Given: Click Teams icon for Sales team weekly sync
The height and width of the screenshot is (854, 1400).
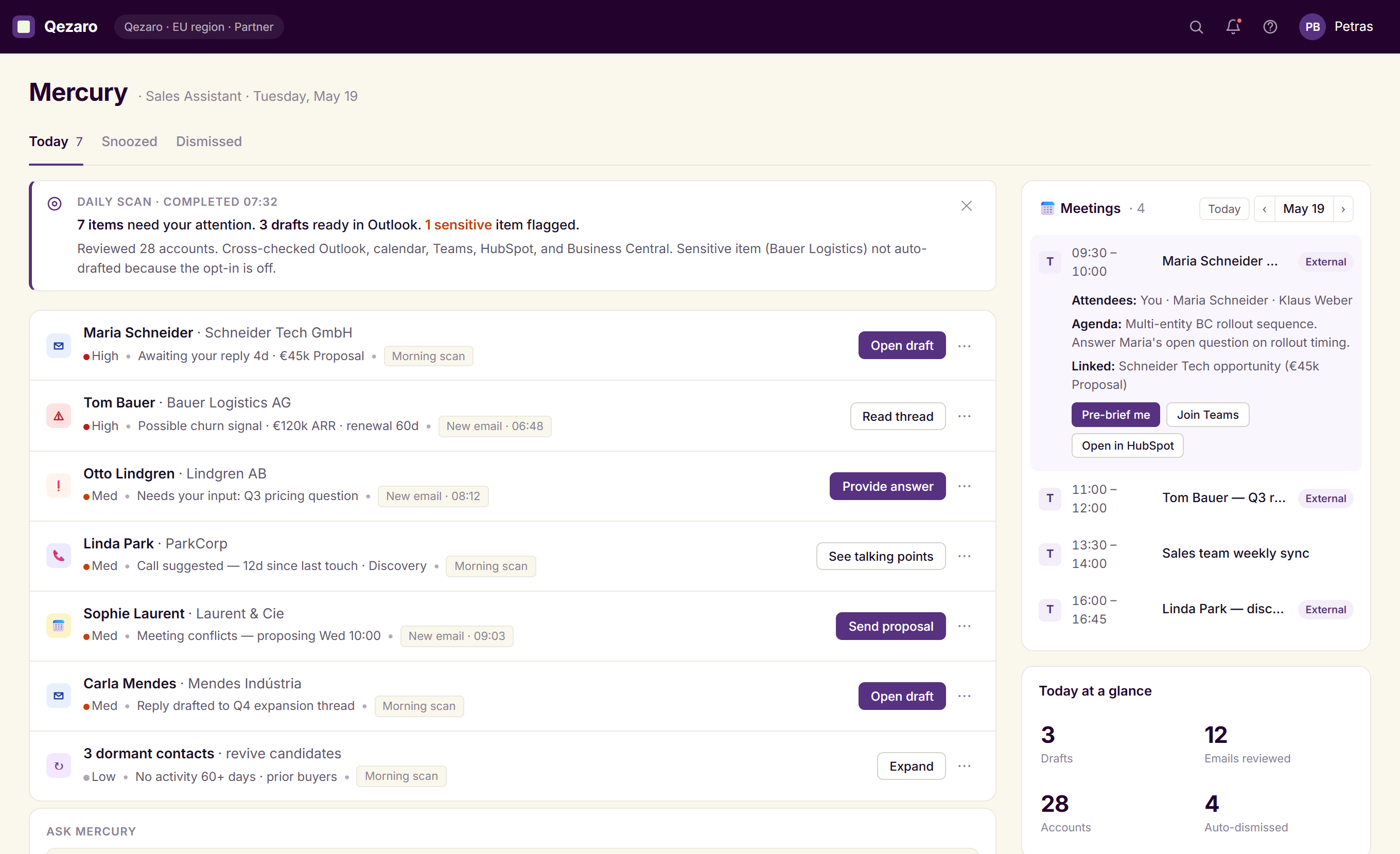Looking at the screenshot, I should 1050,554.
